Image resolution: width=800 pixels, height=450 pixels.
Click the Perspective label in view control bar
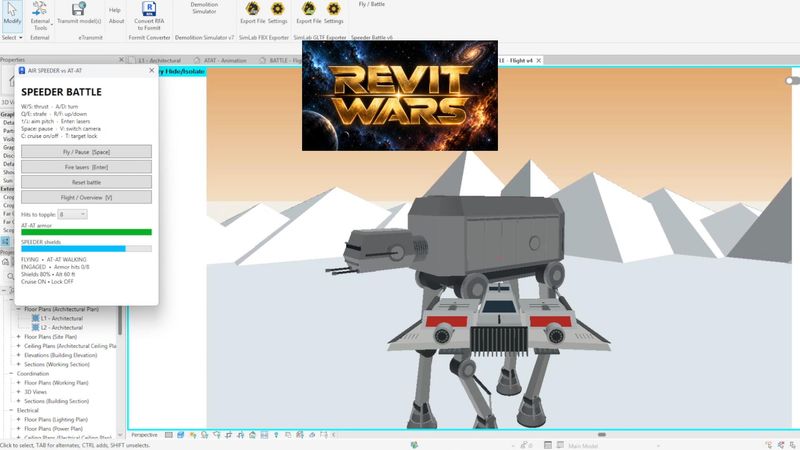click(x=144, y=435)
